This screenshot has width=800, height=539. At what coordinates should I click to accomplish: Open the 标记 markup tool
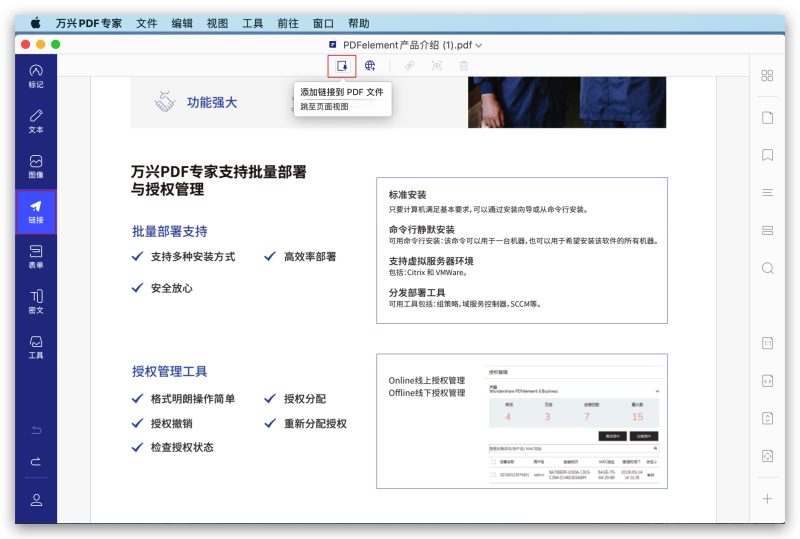pos(36,76)
